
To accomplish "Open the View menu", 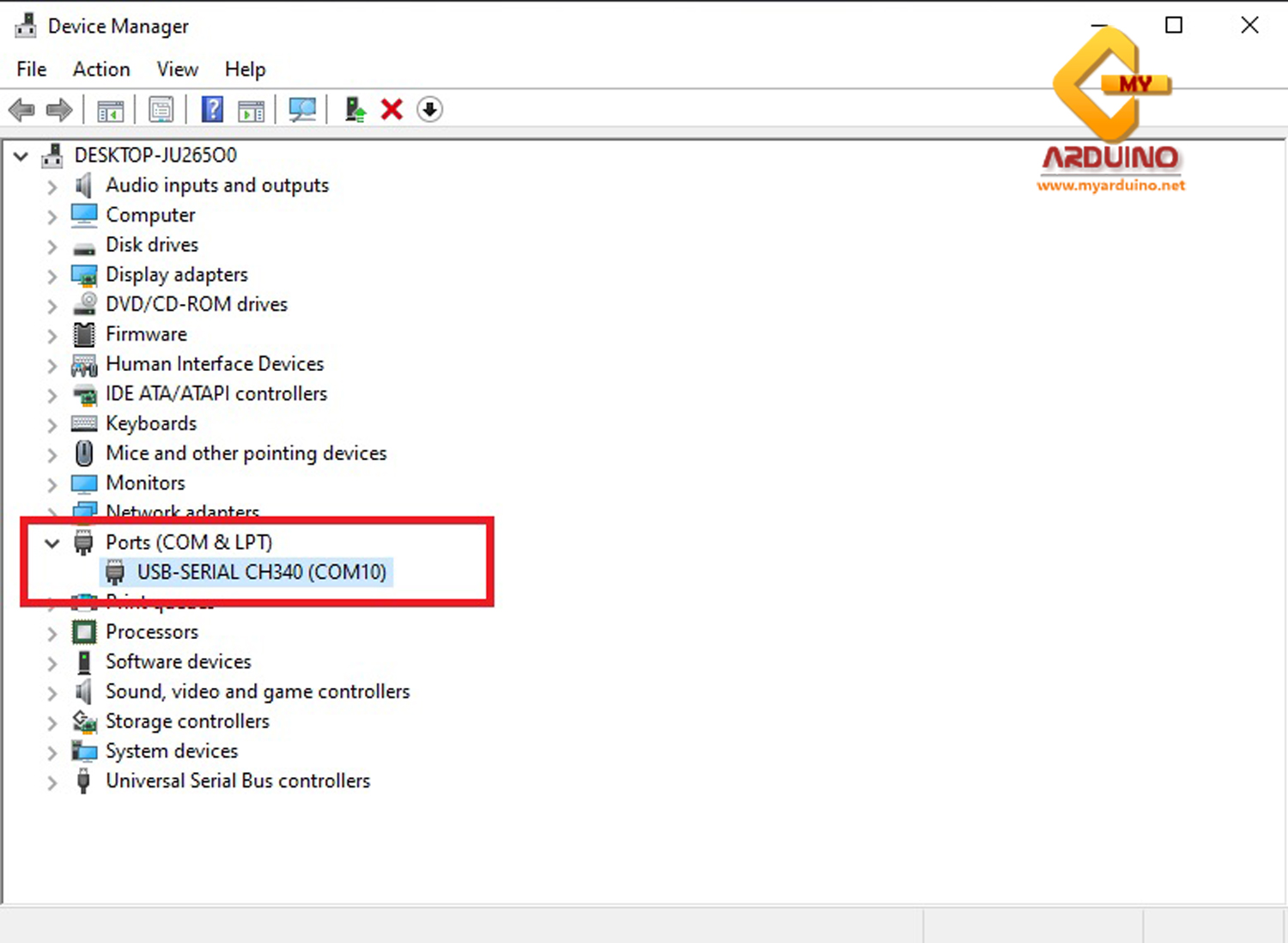I will pyautogui.click(x=177, y=70).
